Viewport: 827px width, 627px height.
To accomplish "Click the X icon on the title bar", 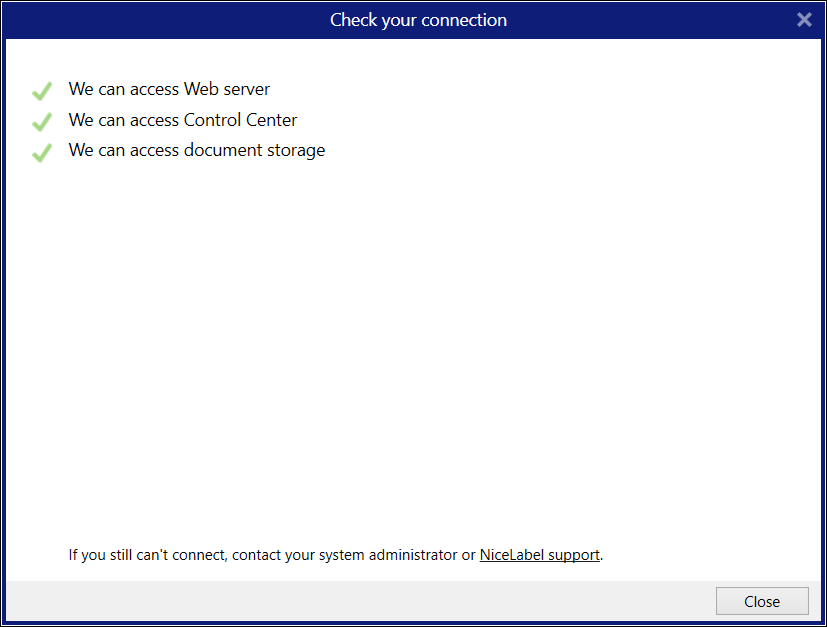I will pos(804,19).
